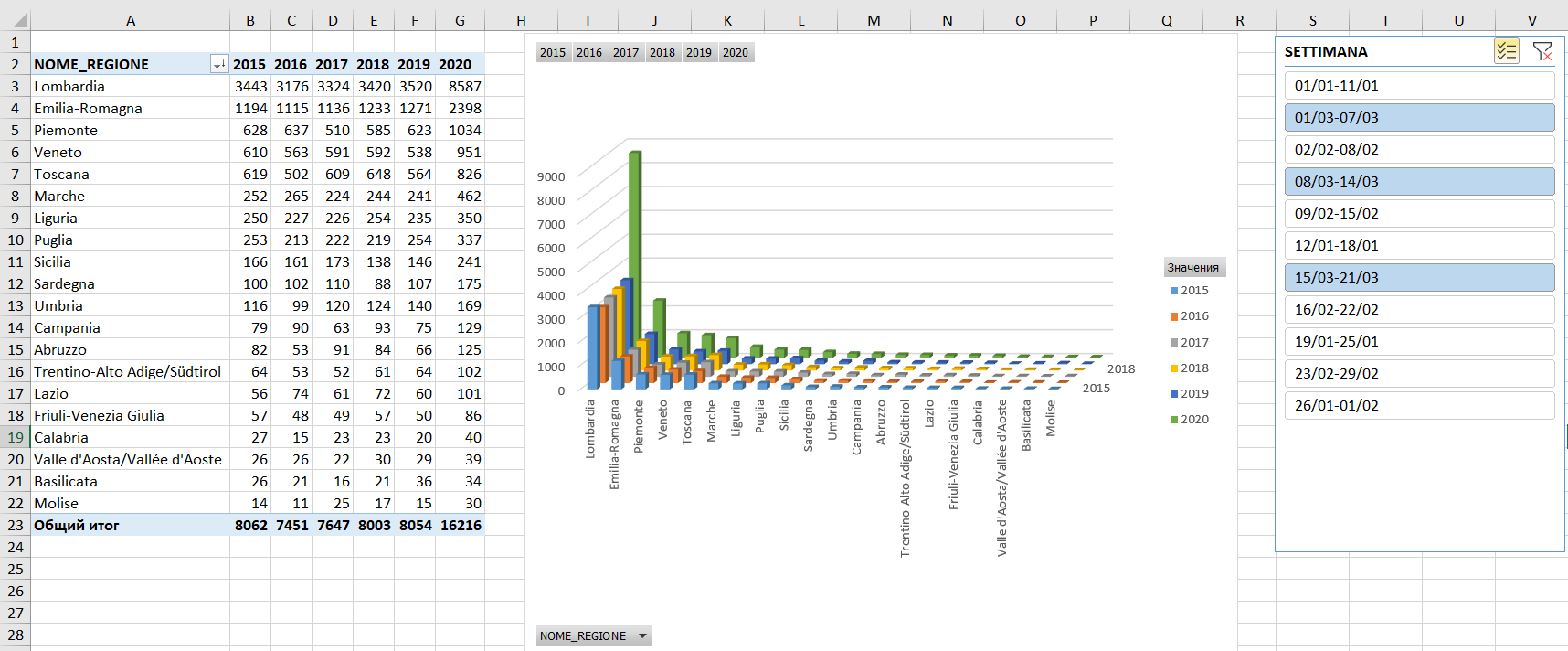Click the select-all corner of the sheet
The image size is (1568, 651).
tap(16, 20)
